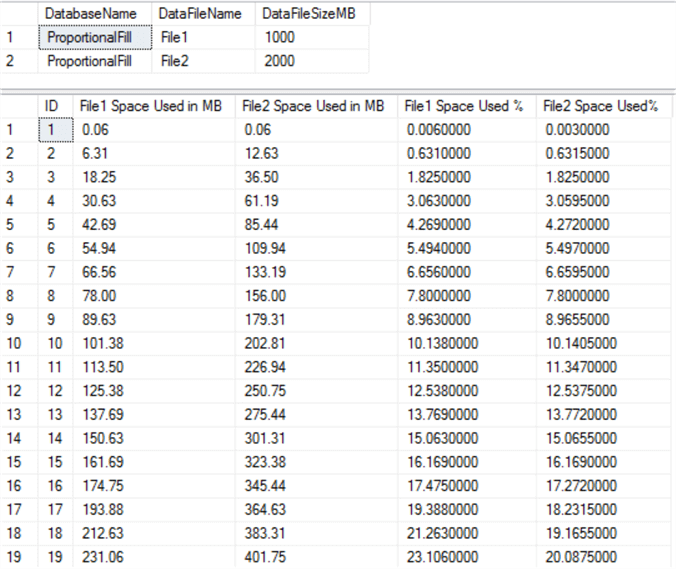
Task: Select the 383.31 cell
Action: tap(316, 533)
